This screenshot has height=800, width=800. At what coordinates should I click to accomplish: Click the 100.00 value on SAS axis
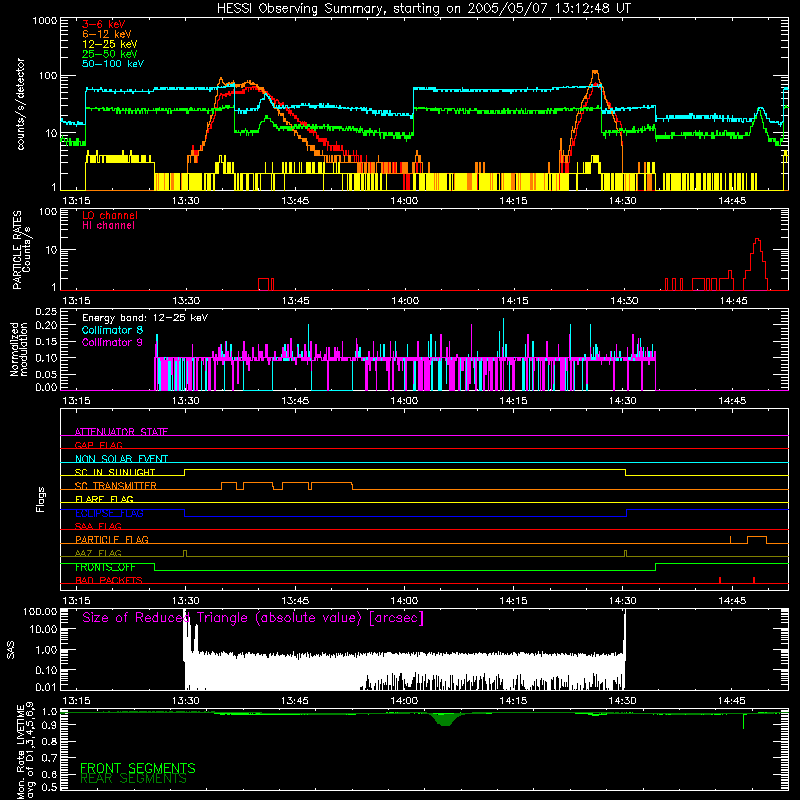(x=40, y=611)
